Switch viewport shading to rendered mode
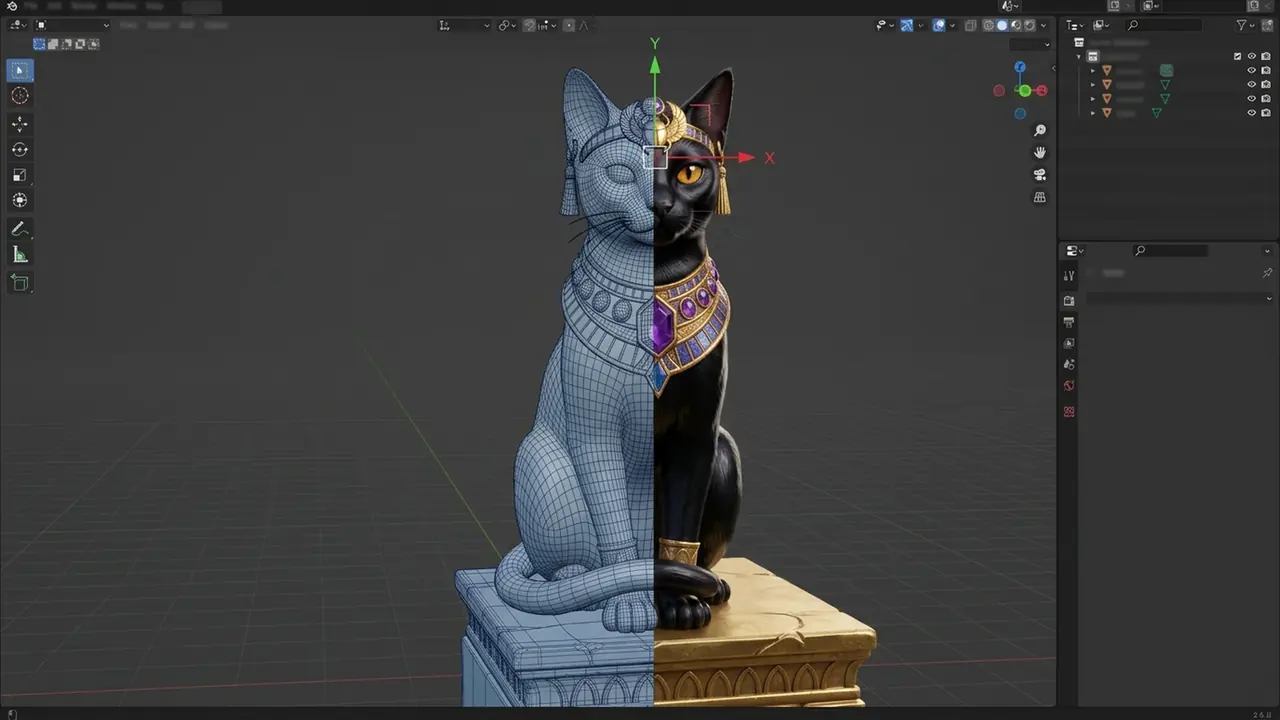The width and height of the screenshot is (1280, 720). 1030,25
